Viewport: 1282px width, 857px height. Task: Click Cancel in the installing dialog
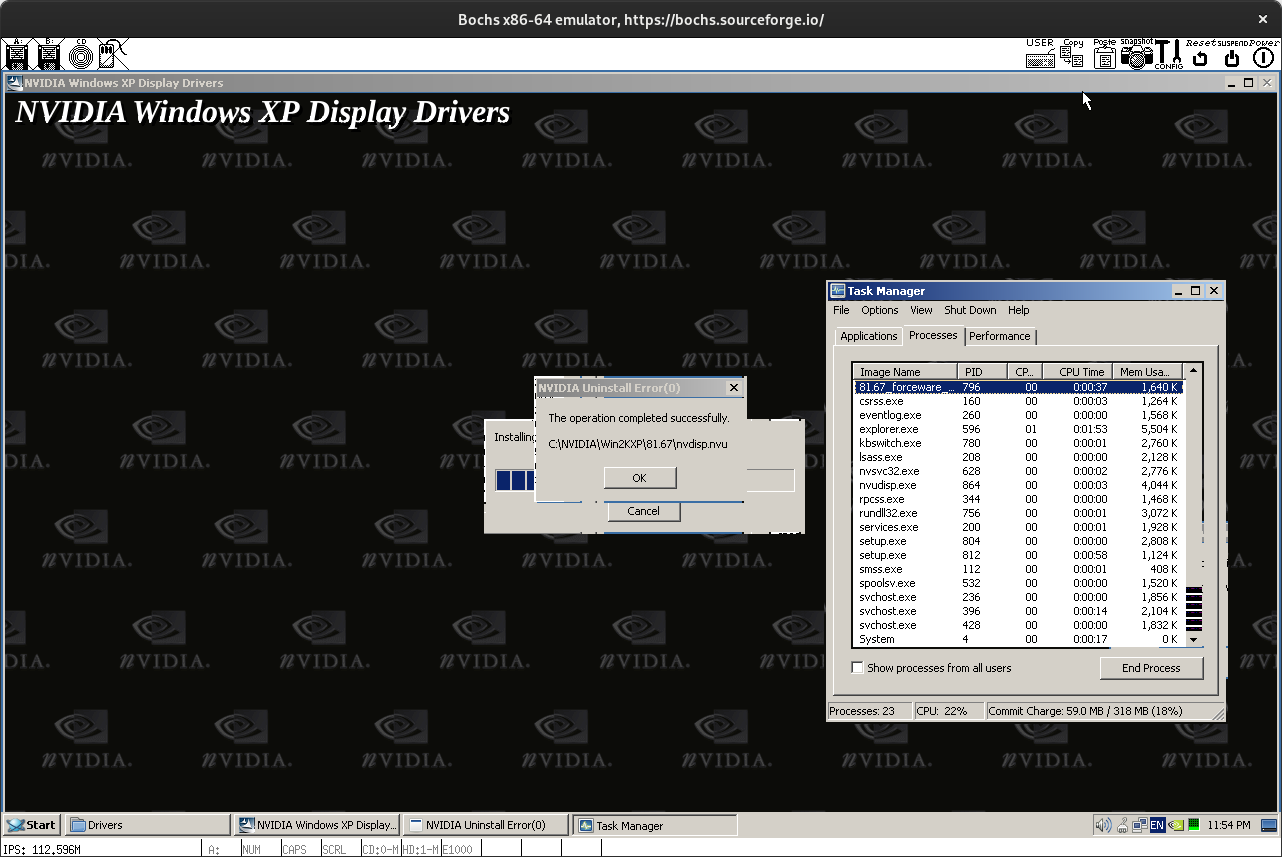click(644, 511)
